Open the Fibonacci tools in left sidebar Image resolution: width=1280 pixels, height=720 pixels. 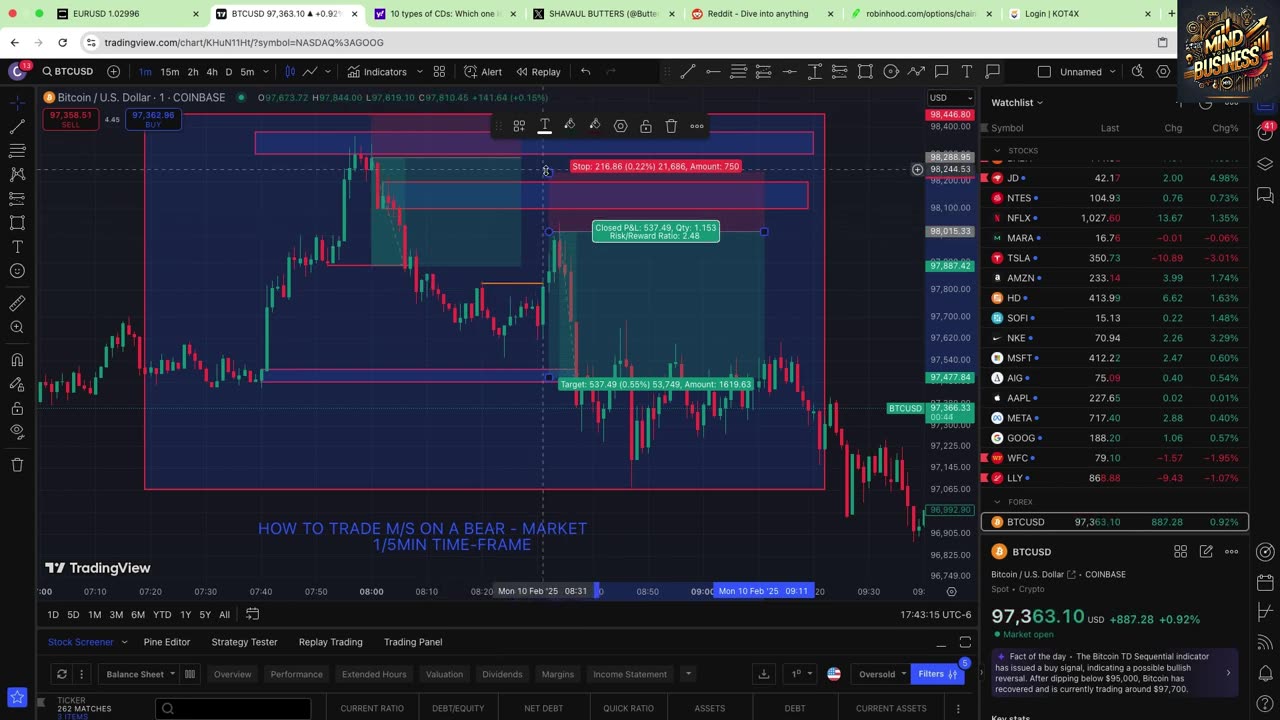17,151
